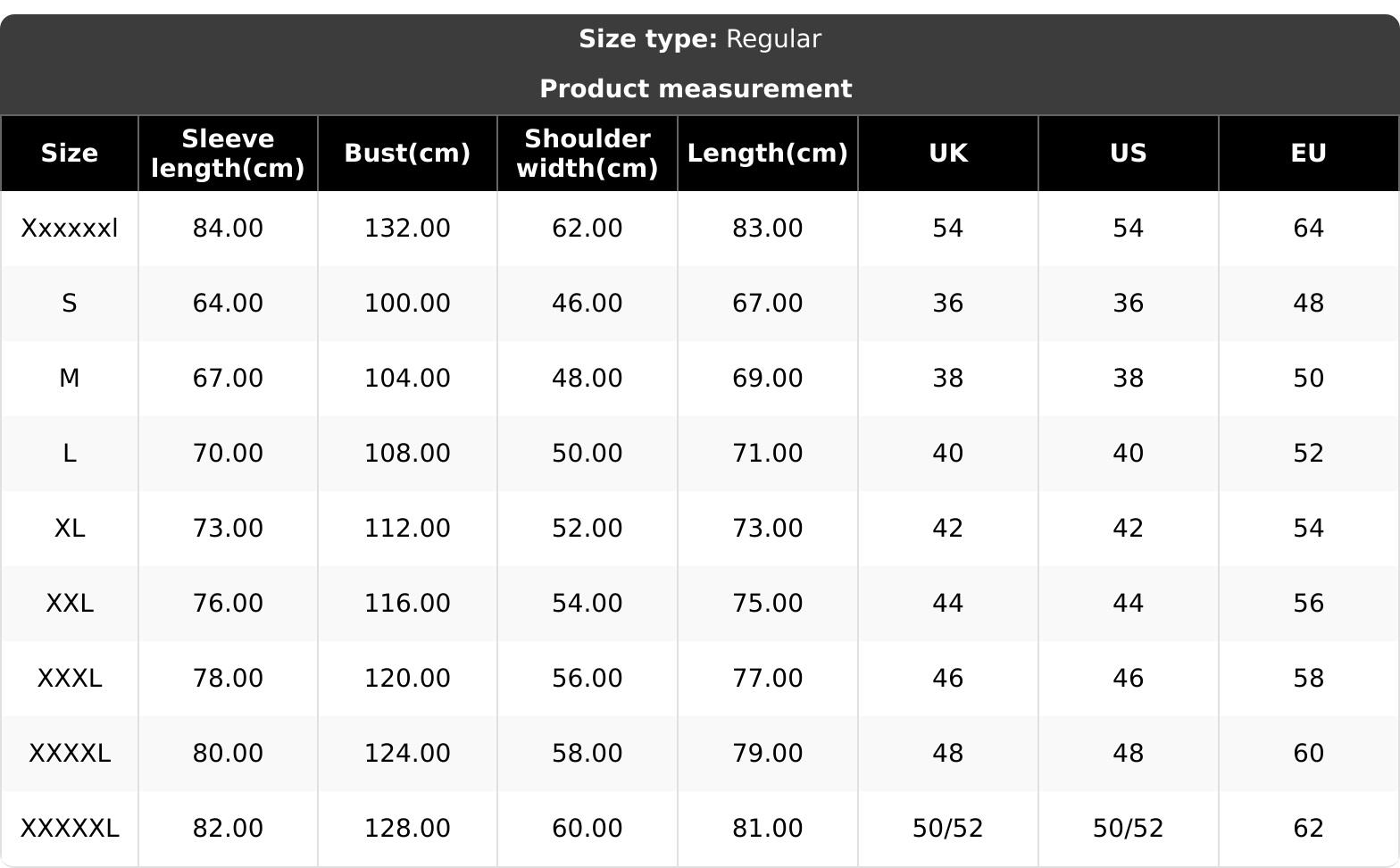Select the Xxxxxxl size cell
The height and width of the screenshot is (868, 1400).
click(70, 229)
